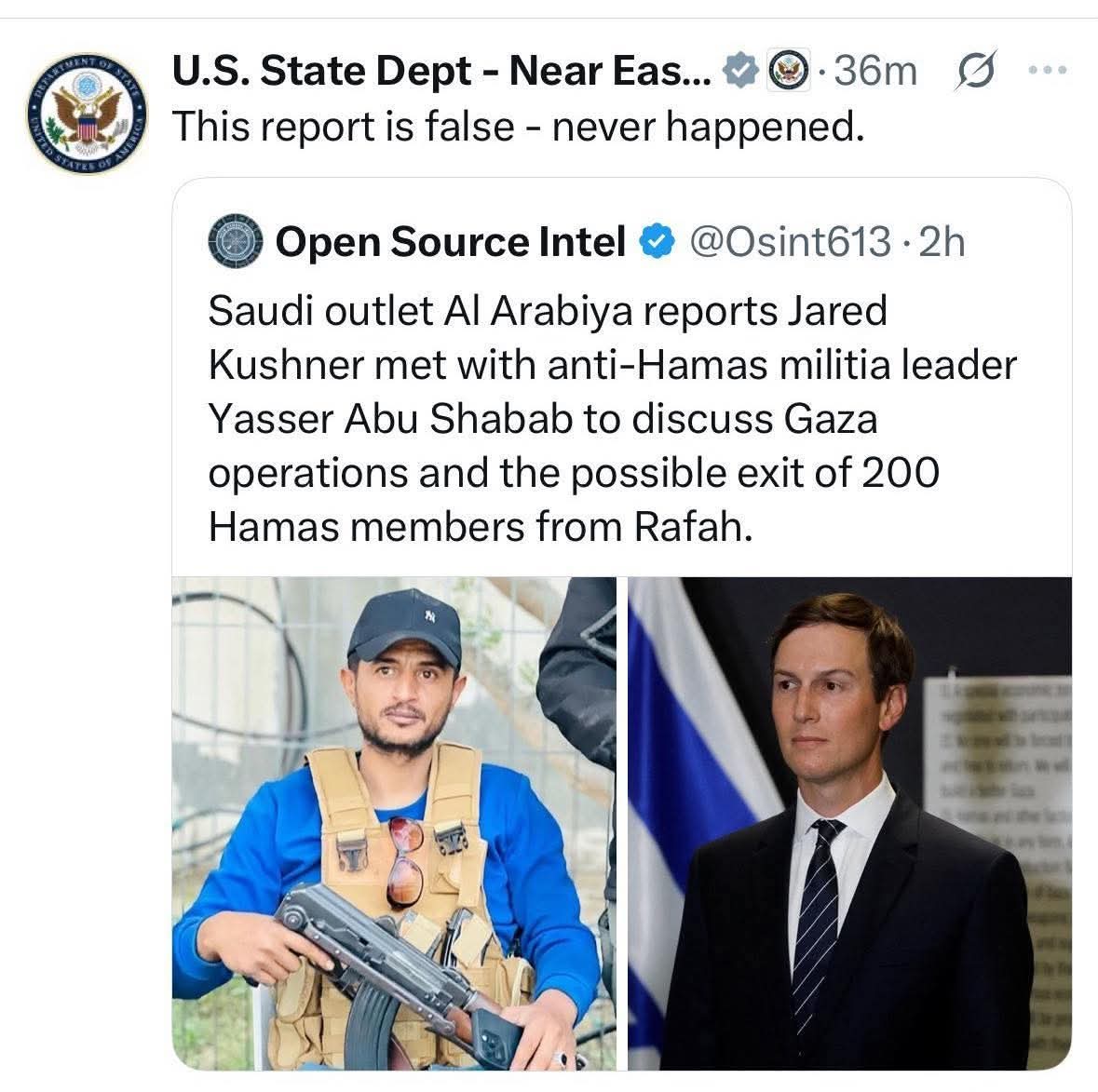Click the 36m post timestamp
Viewport: 1098px width, 1092px height.
875,71
